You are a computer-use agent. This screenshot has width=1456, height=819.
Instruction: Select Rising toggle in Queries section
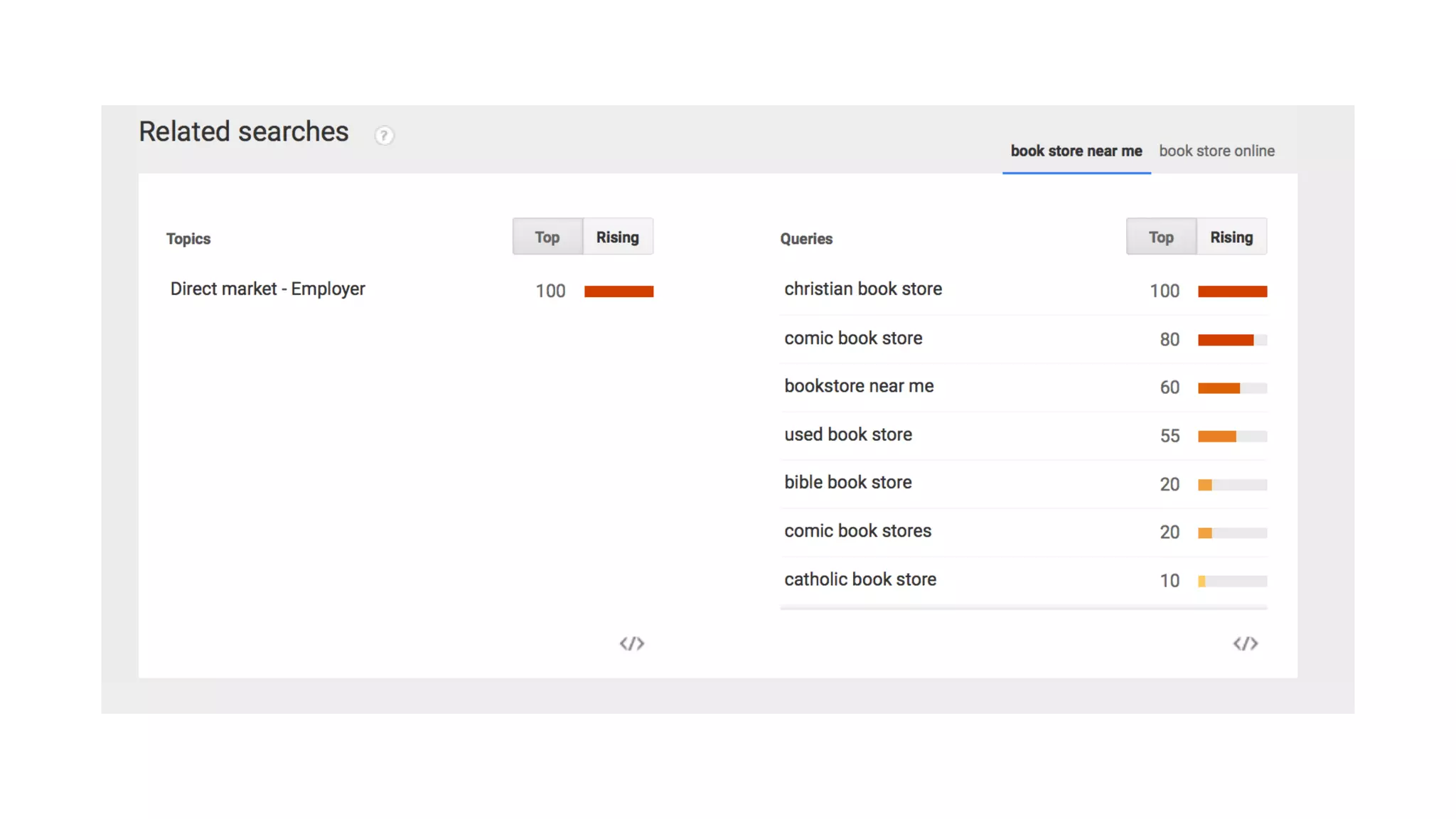pyautogui.click(x=1231, y=237)
